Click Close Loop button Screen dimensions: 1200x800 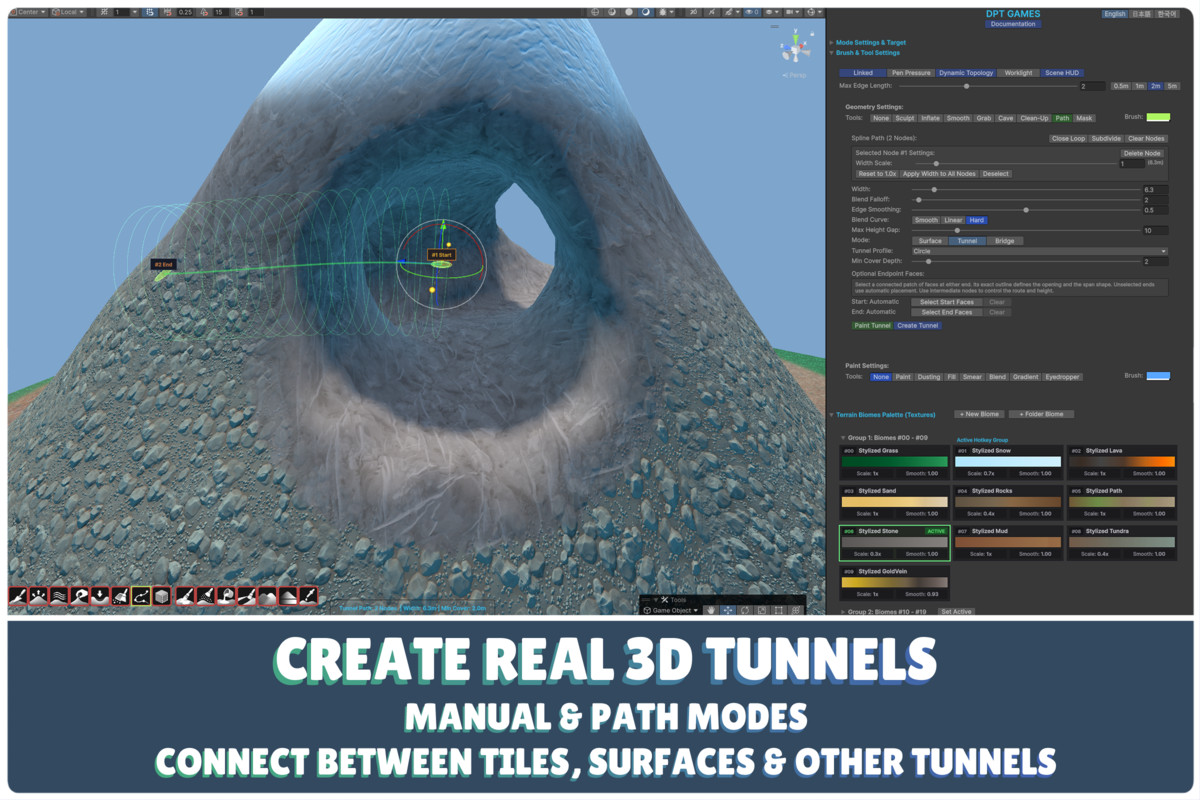1068,139
